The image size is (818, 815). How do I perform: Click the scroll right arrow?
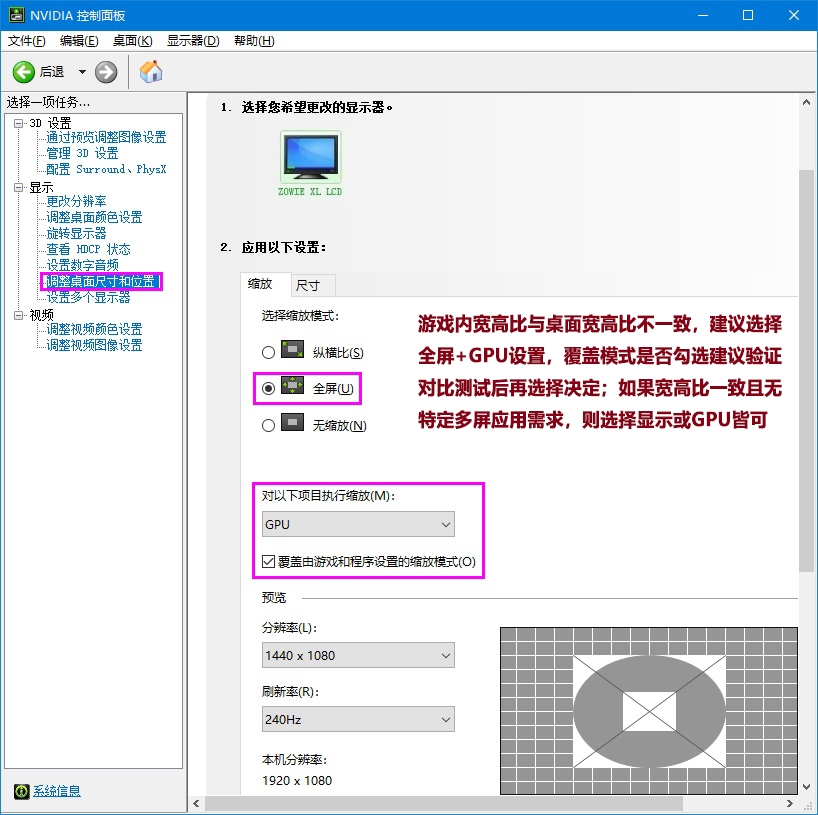pyautogui.click(x=790, y=804)
